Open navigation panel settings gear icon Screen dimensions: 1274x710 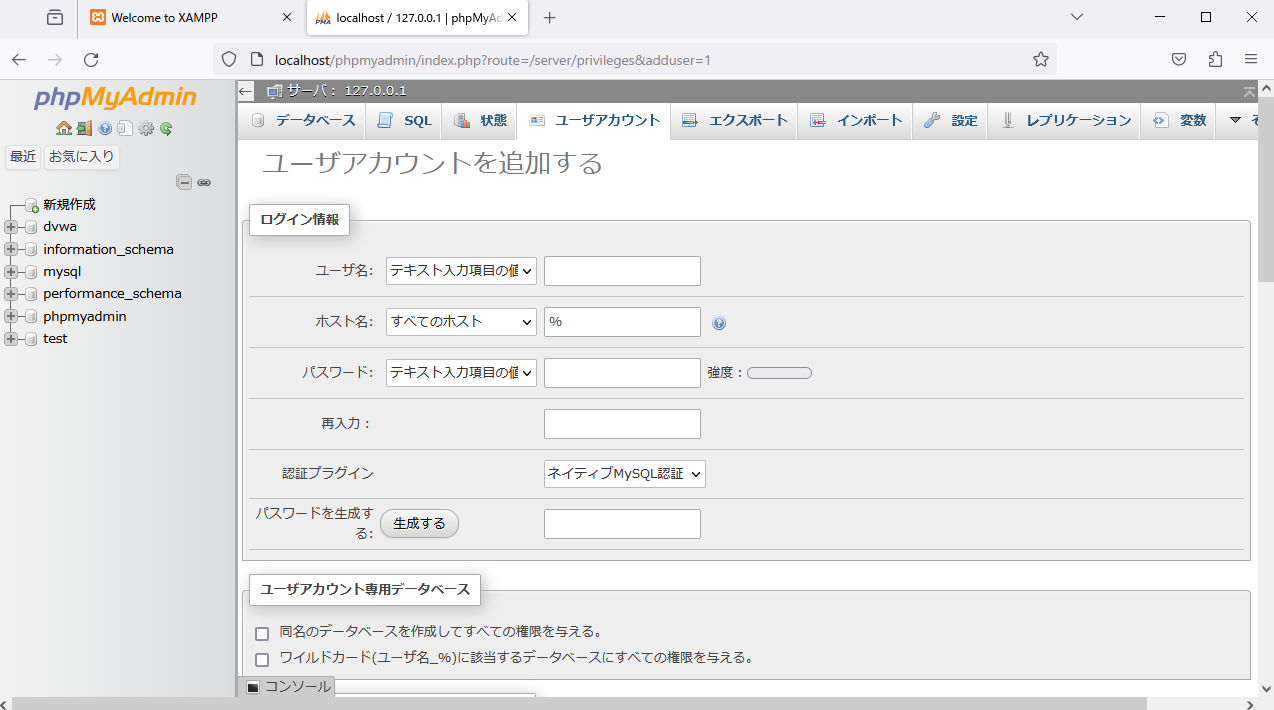146,128
